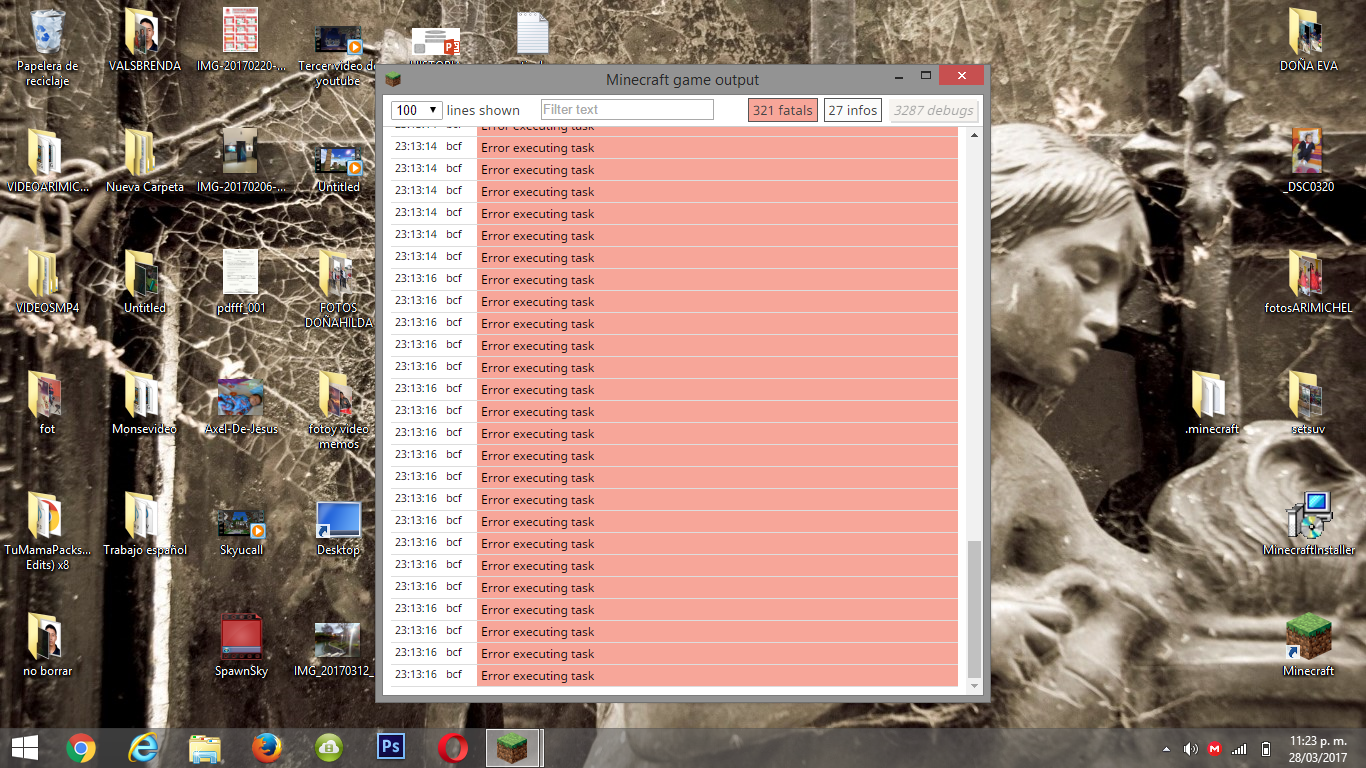
Task: Toggle the 321 fatals filter
Action: point(782,110)
